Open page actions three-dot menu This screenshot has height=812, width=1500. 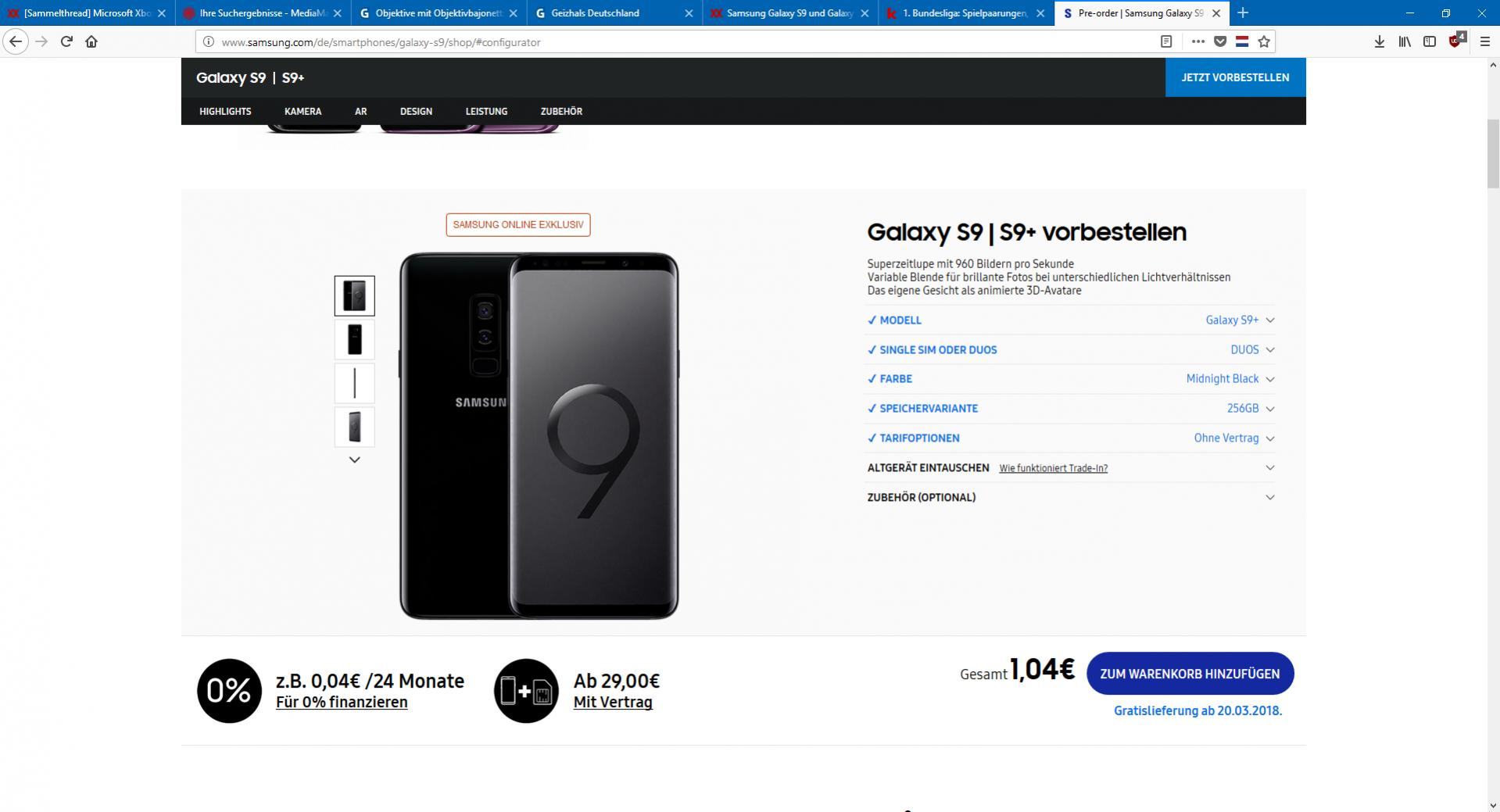[x=1197, y=42]
